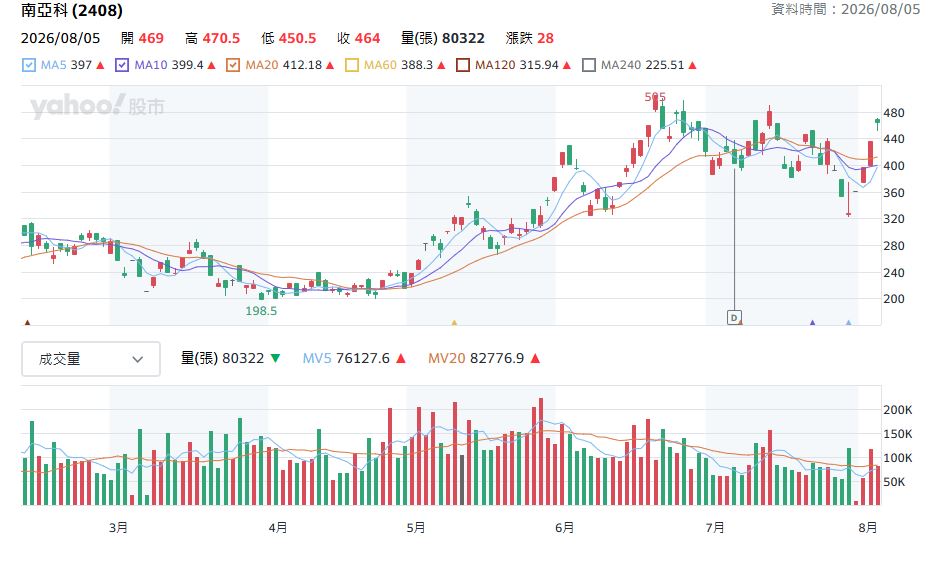Click the light blue triangle marker before August
Screen dimensions: 929x561
(848, 323)
